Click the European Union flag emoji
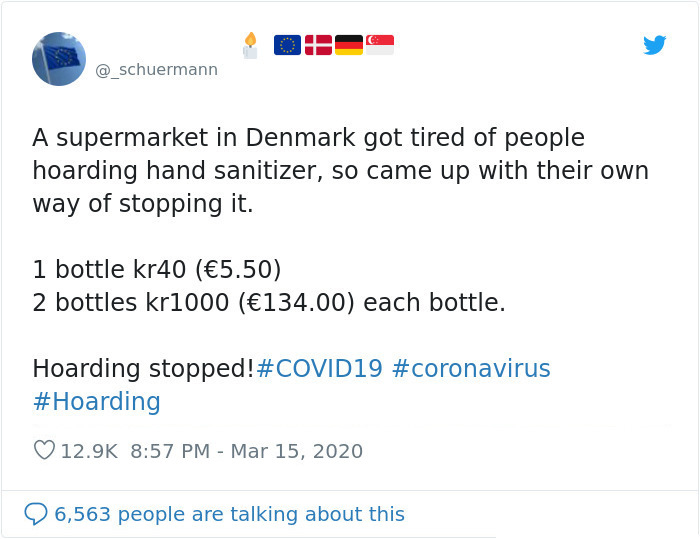 [287, 45]
